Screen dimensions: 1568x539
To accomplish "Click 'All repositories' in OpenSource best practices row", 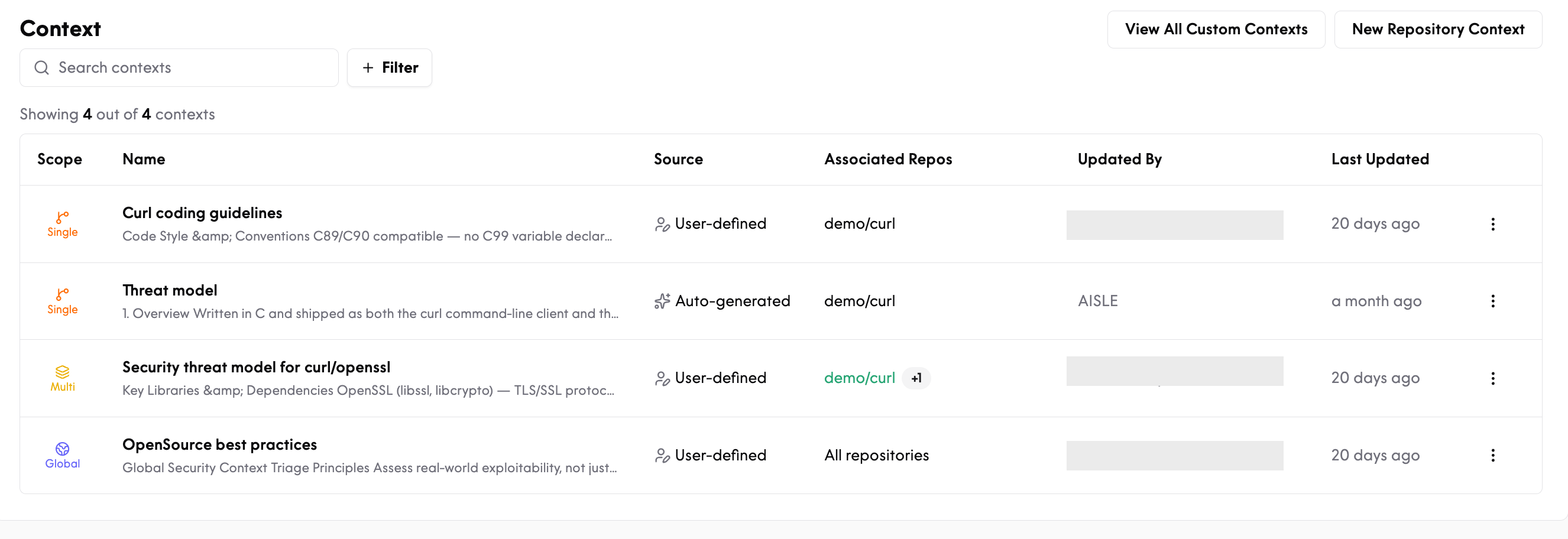I will coord(876,456).
